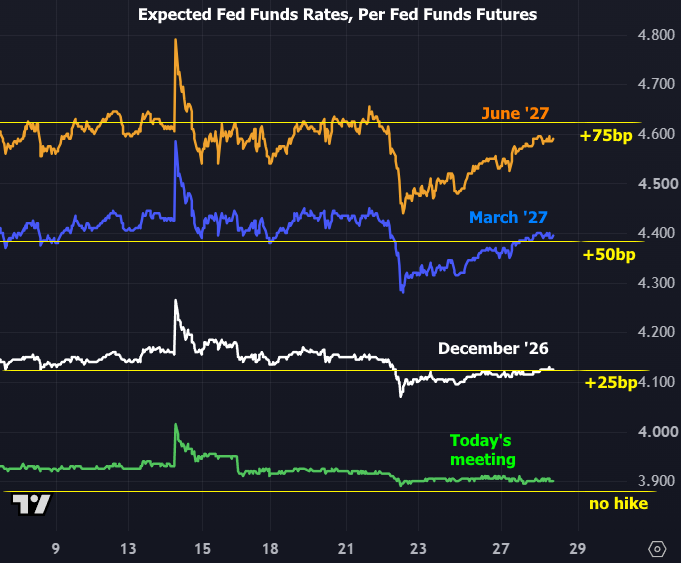
Task: Click the 4.000 price scale label
Action: point(658,432)
